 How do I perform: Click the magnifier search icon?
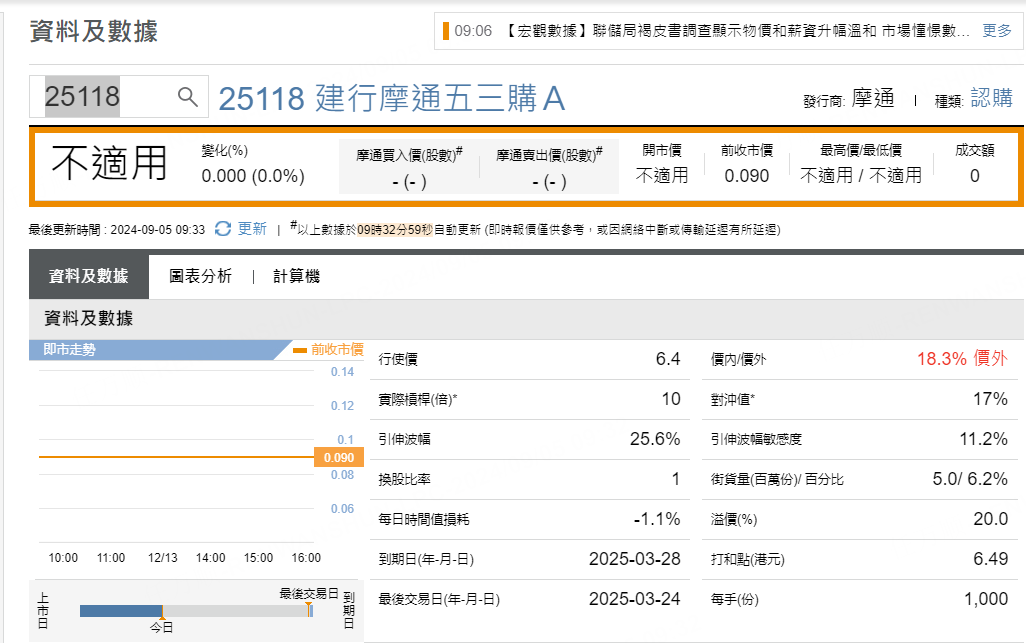pyautogui.click(x=188, y=96)
